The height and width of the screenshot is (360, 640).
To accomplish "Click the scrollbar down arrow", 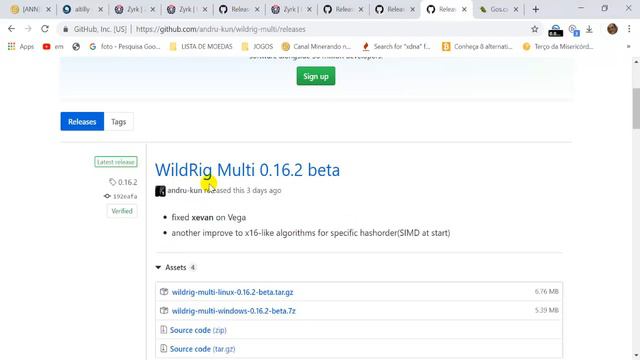I will pyautogui.click(x=636, y=355).
